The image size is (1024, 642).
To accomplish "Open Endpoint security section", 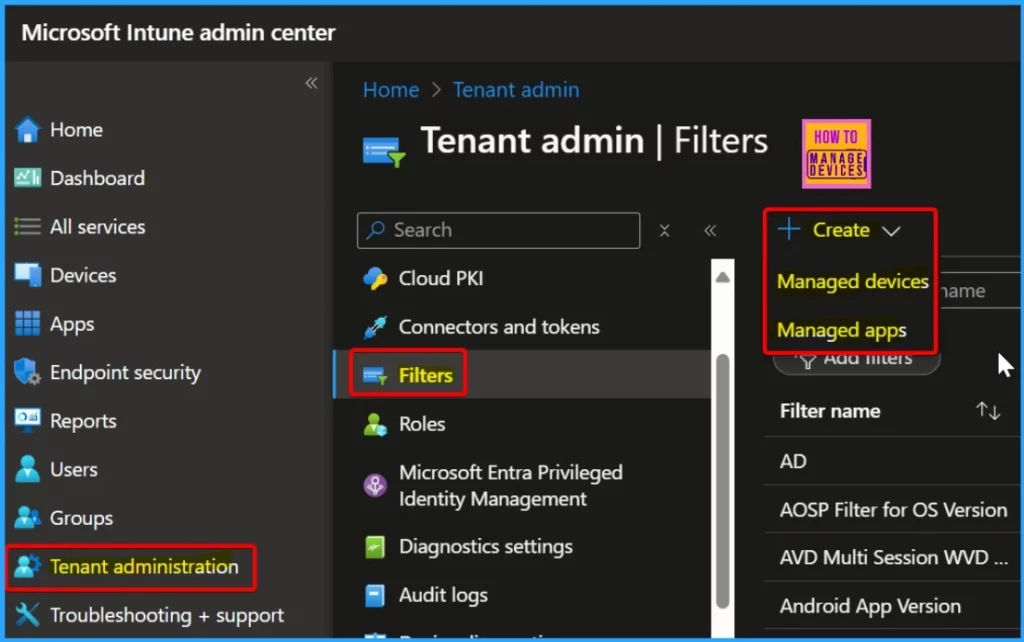I will [125, 372].
